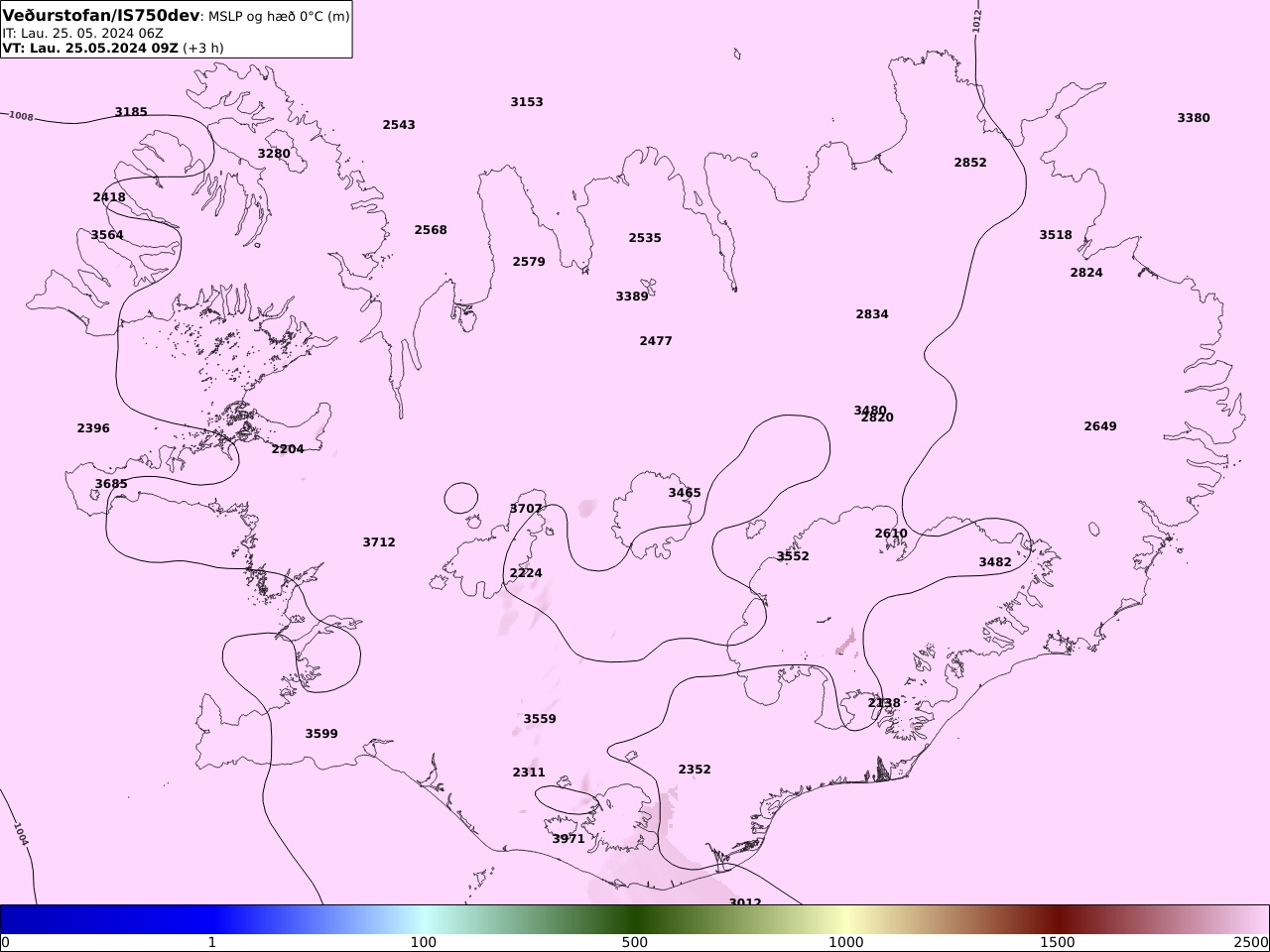Pick the 2579 map label
This screenshot has width=1270, height=952.
coord(529,262)
